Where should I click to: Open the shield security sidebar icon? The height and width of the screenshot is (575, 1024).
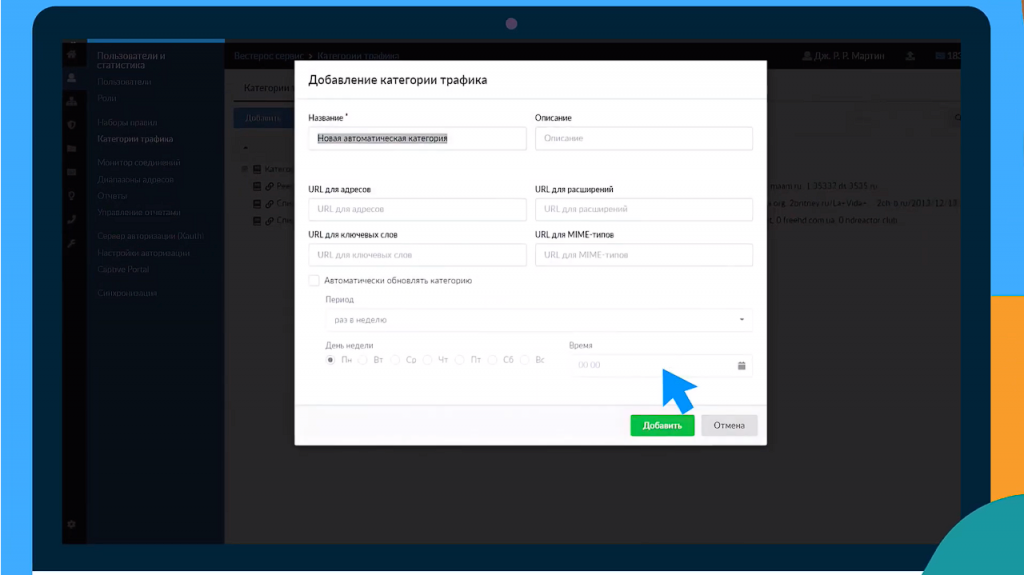(72, 125)
